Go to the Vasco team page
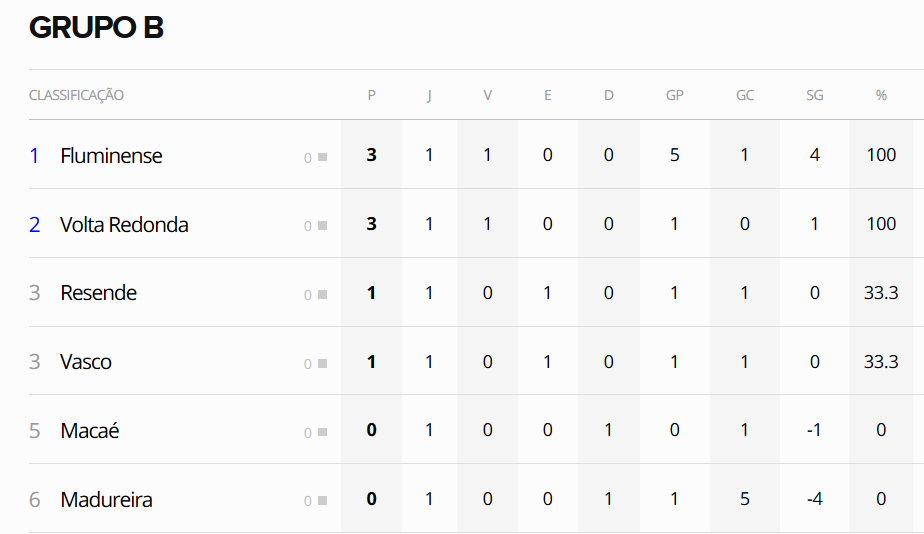The image size is (924, 534). pos(86,362)
